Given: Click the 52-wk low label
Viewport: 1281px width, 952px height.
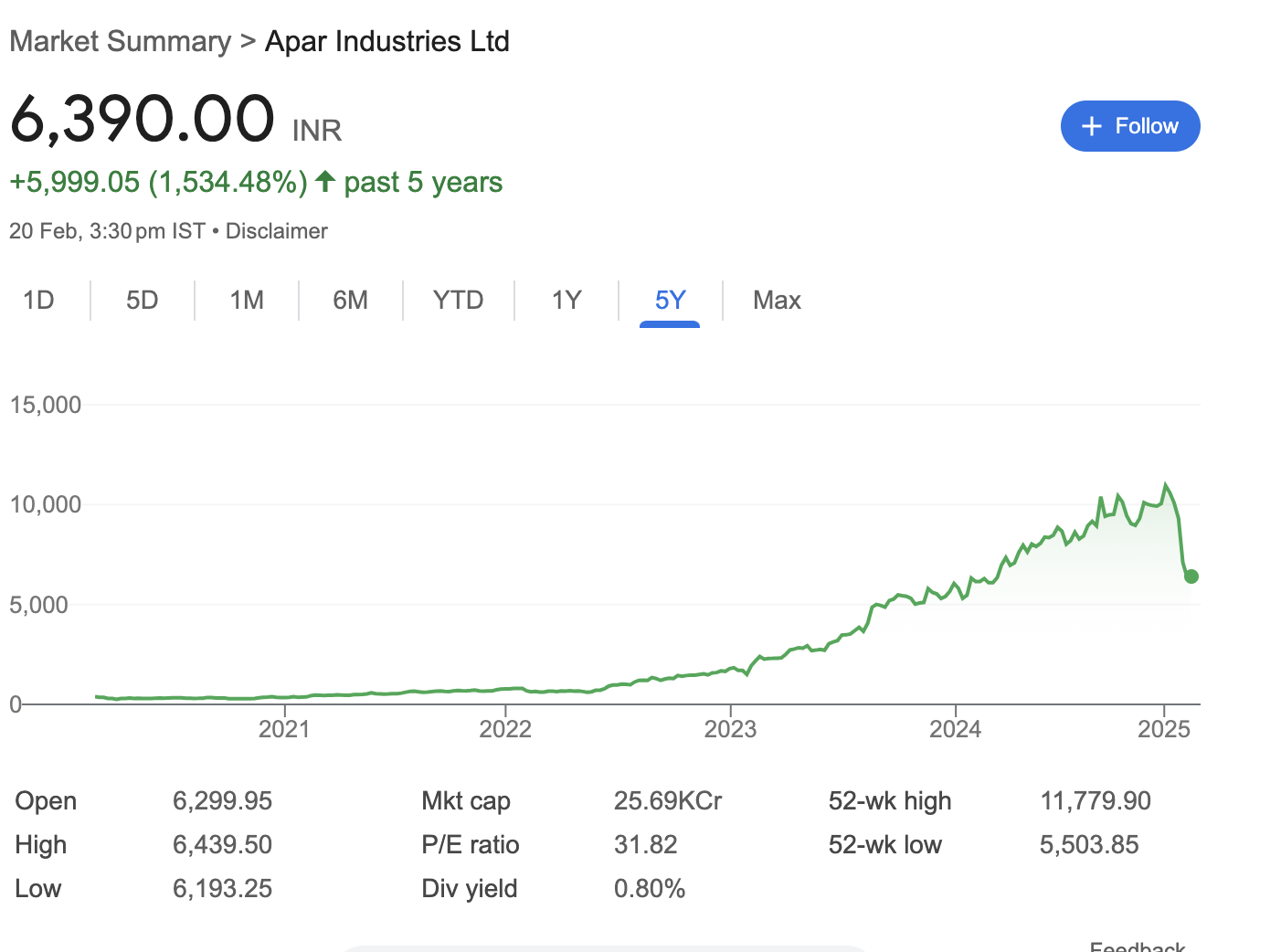Looking at the screenshot, I should click(x=885, y=845).
